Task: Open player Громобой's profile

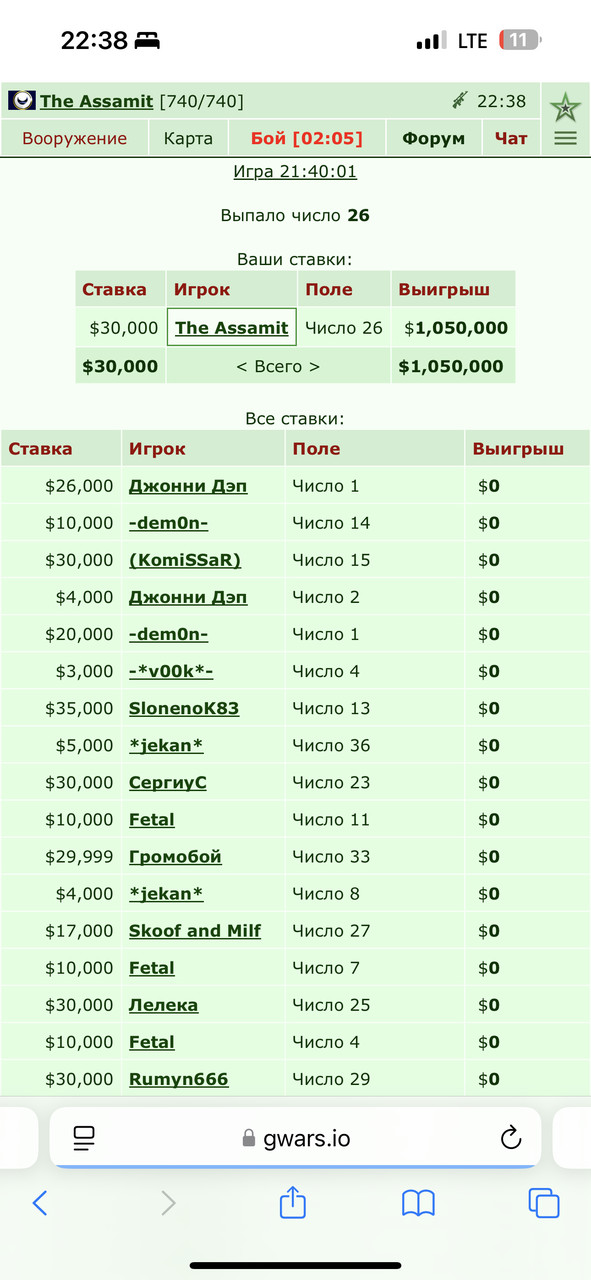Action: pos(175,856)
